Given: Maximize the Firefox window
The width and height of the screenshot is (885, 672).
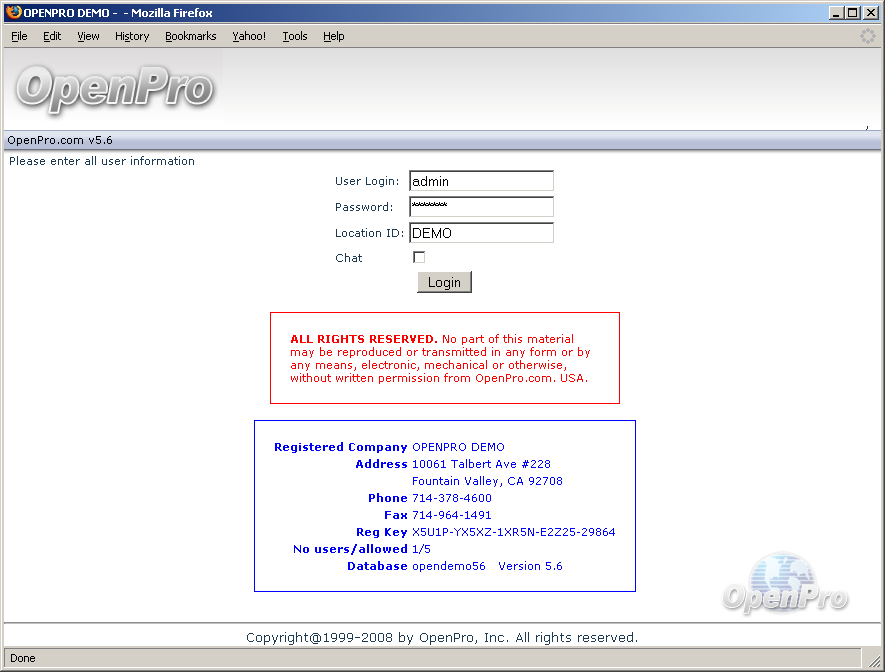Looking at the screenshot, I should tap(853, 12).
